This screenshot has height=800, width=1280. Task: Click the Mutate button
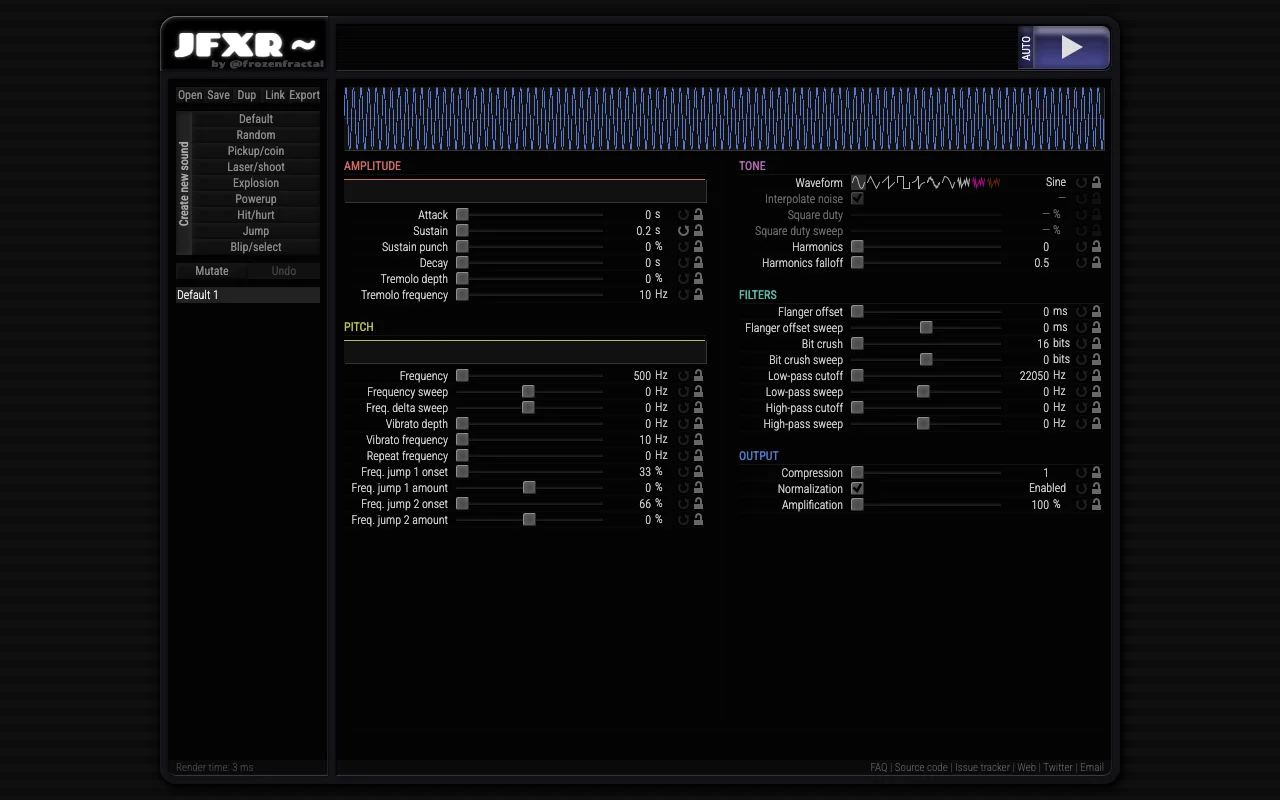pos(212,271)
